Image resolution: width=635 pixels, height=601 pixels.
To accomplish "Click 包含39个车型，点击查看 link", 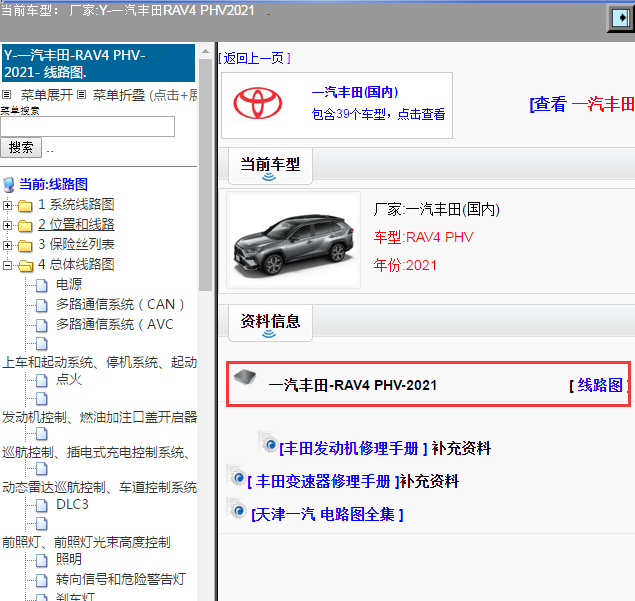I will tap(378, 114).
